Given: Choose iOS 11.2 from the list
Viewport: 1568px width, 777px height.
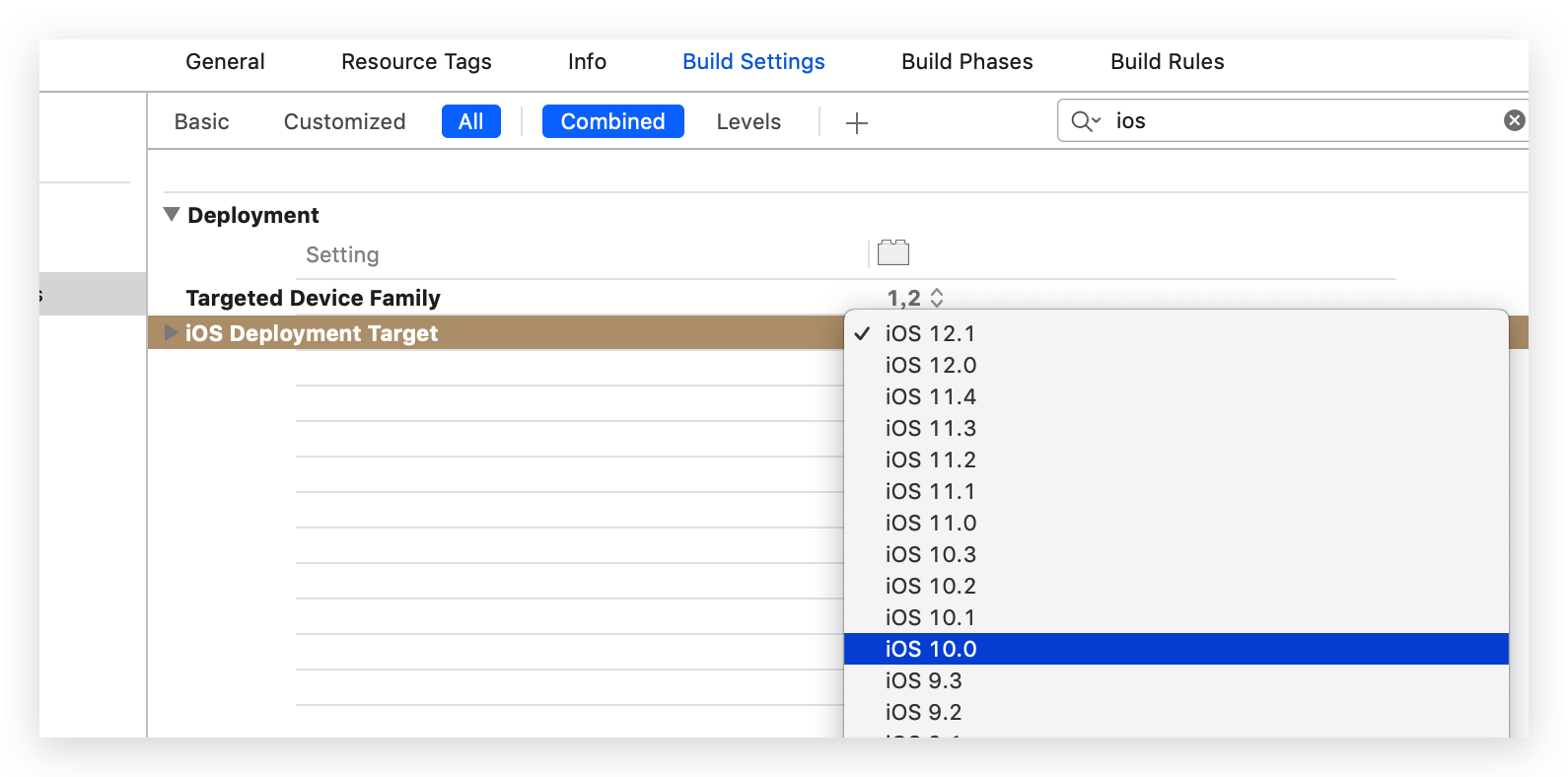Looking at the screenshot, I should (1176, 459).
